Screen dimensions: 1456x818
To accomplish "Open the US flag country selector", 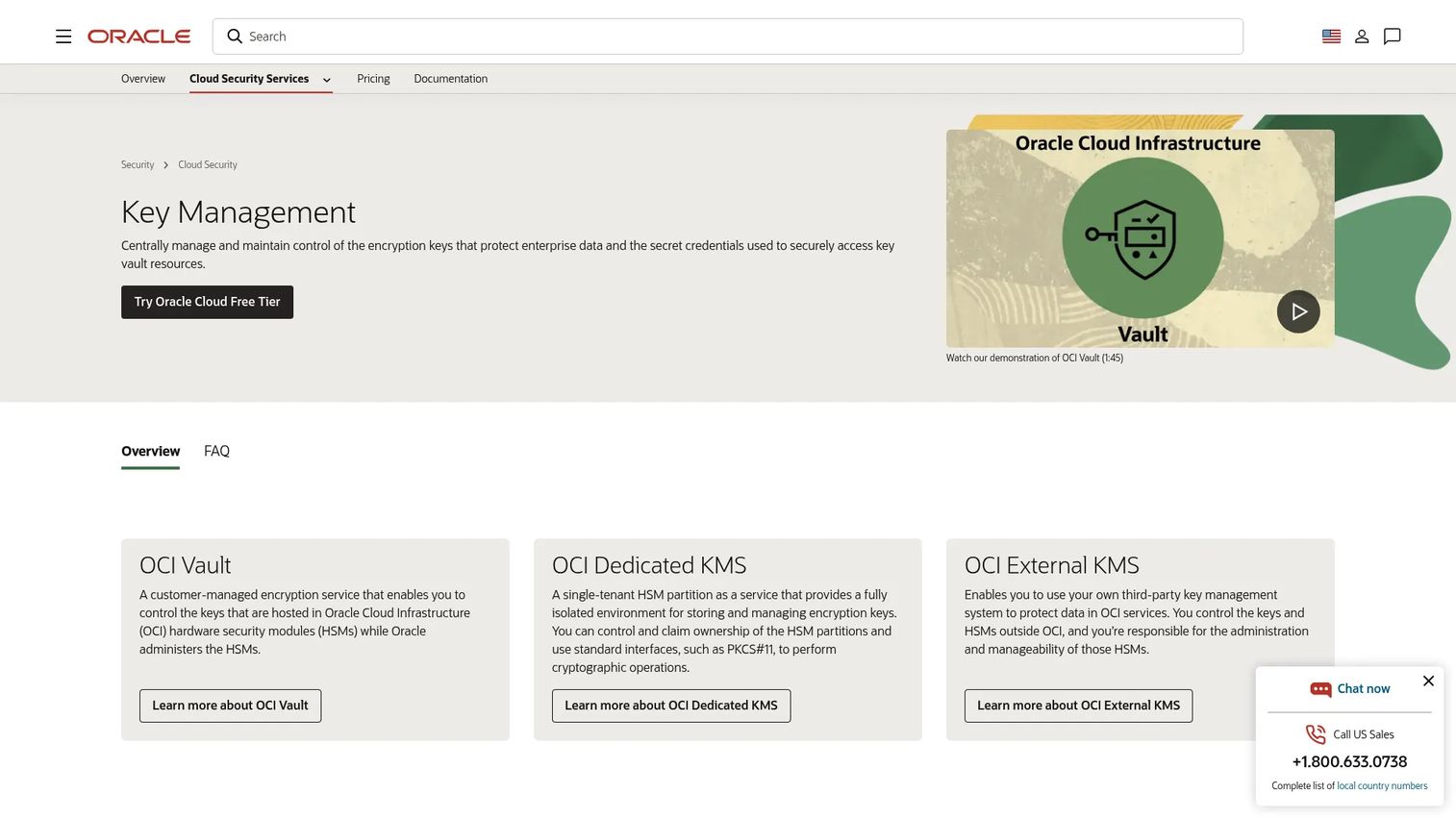I will (x=1331, y=37).
